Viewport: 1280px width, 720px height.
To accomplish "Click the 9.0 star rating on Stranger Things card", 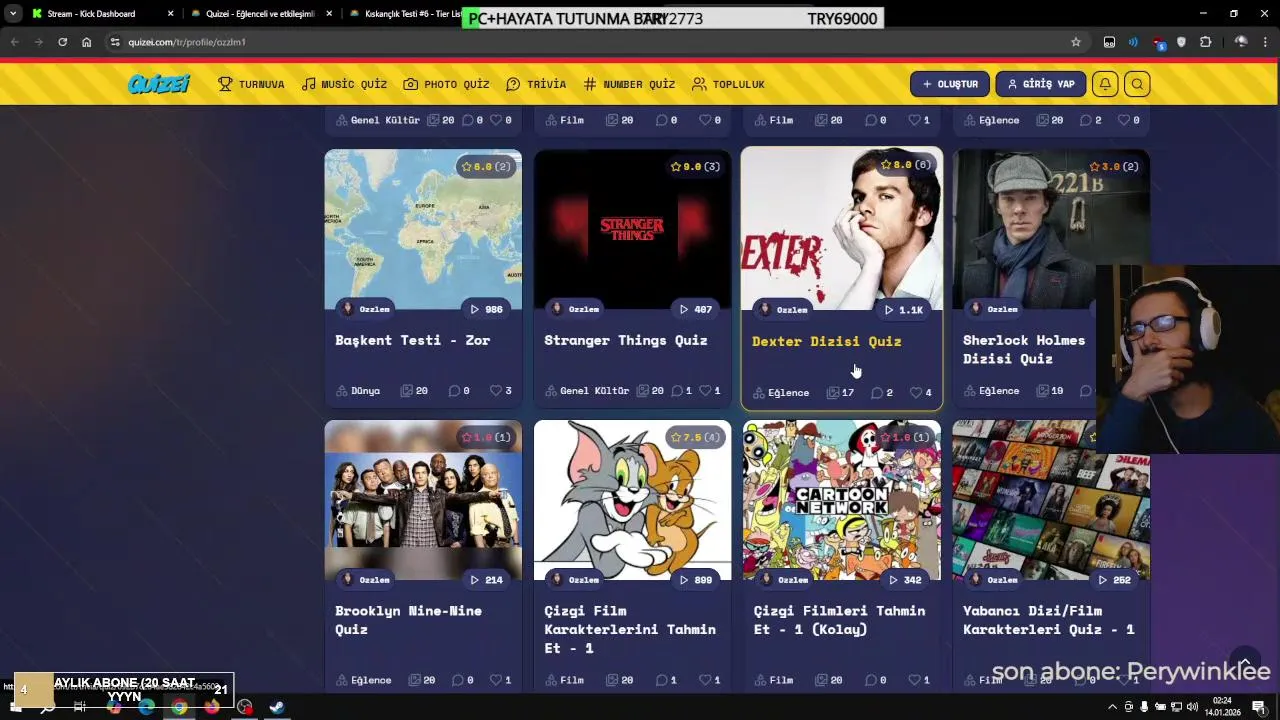I will (695, 166).
